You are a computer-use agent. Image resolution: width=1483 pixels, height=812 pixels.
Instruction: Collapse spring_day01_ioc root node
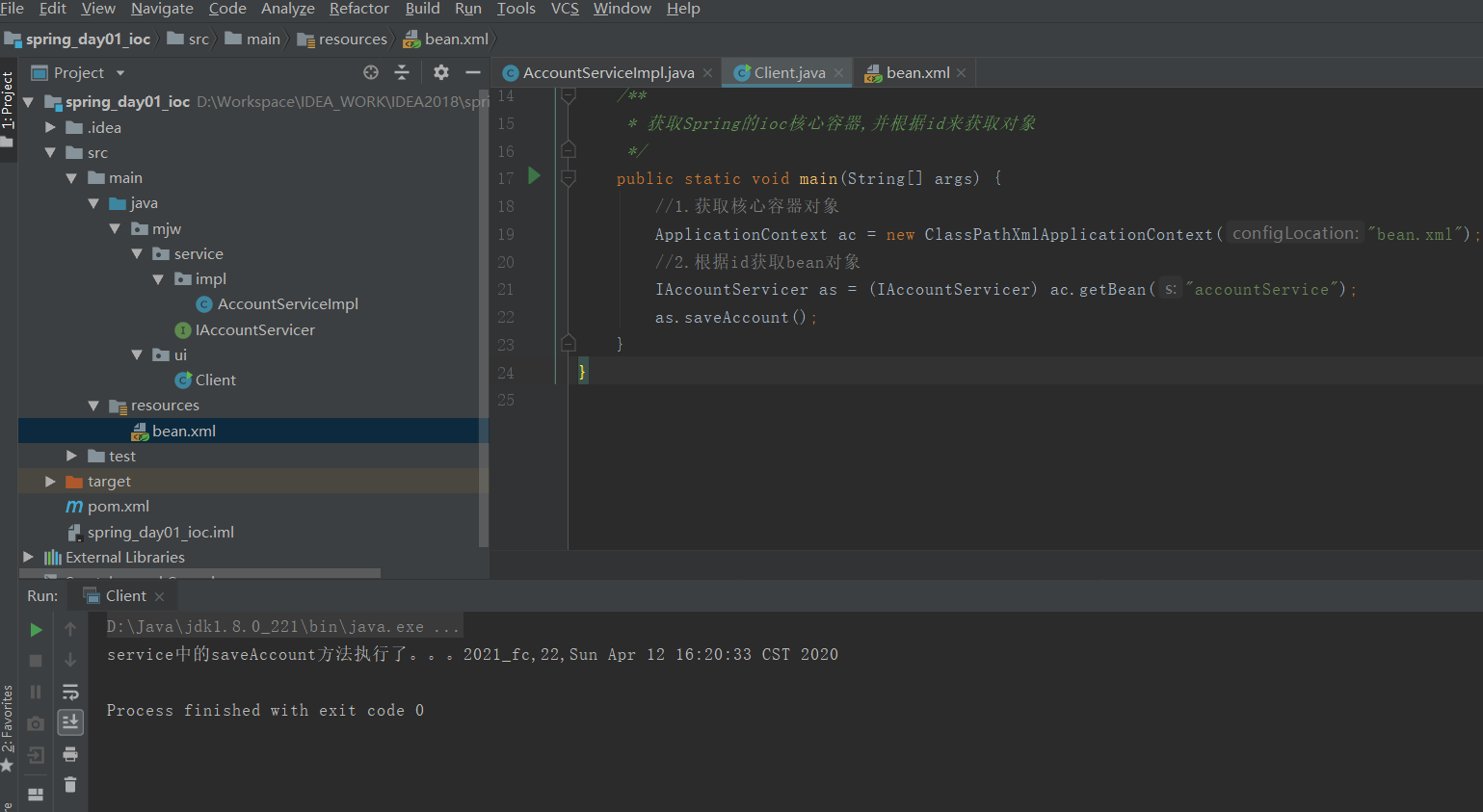click(28, 101)
